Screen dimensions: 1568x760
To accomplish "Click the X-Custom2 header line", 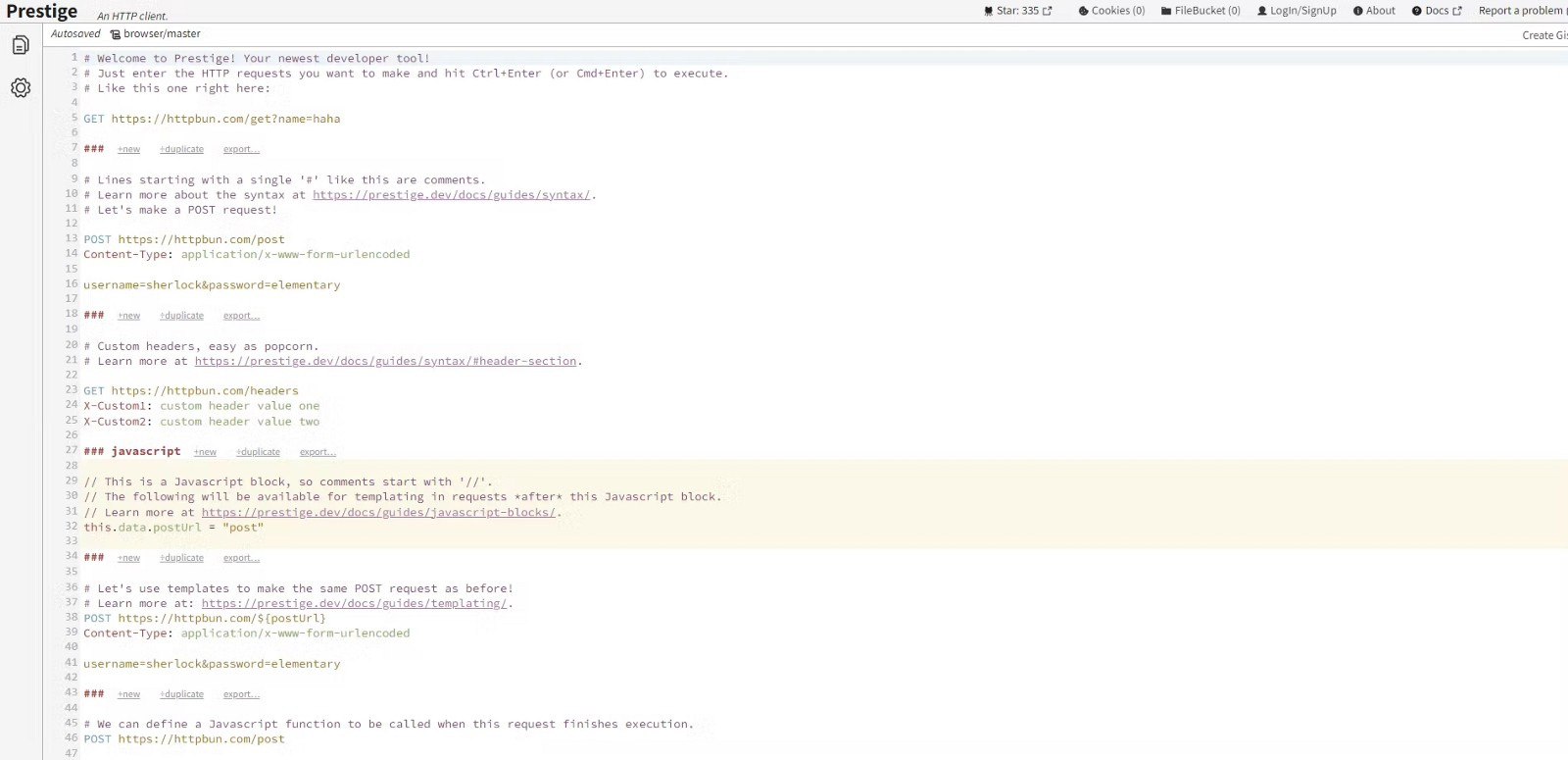I will (x=202, y=422).
